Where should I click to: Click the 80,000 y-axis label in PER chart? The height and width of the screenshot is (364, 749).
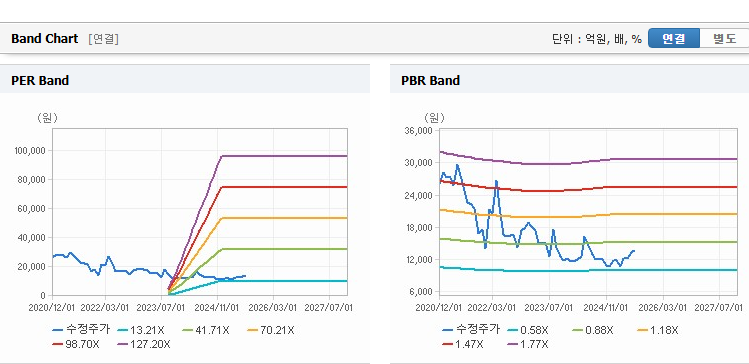tap(32, 180)
